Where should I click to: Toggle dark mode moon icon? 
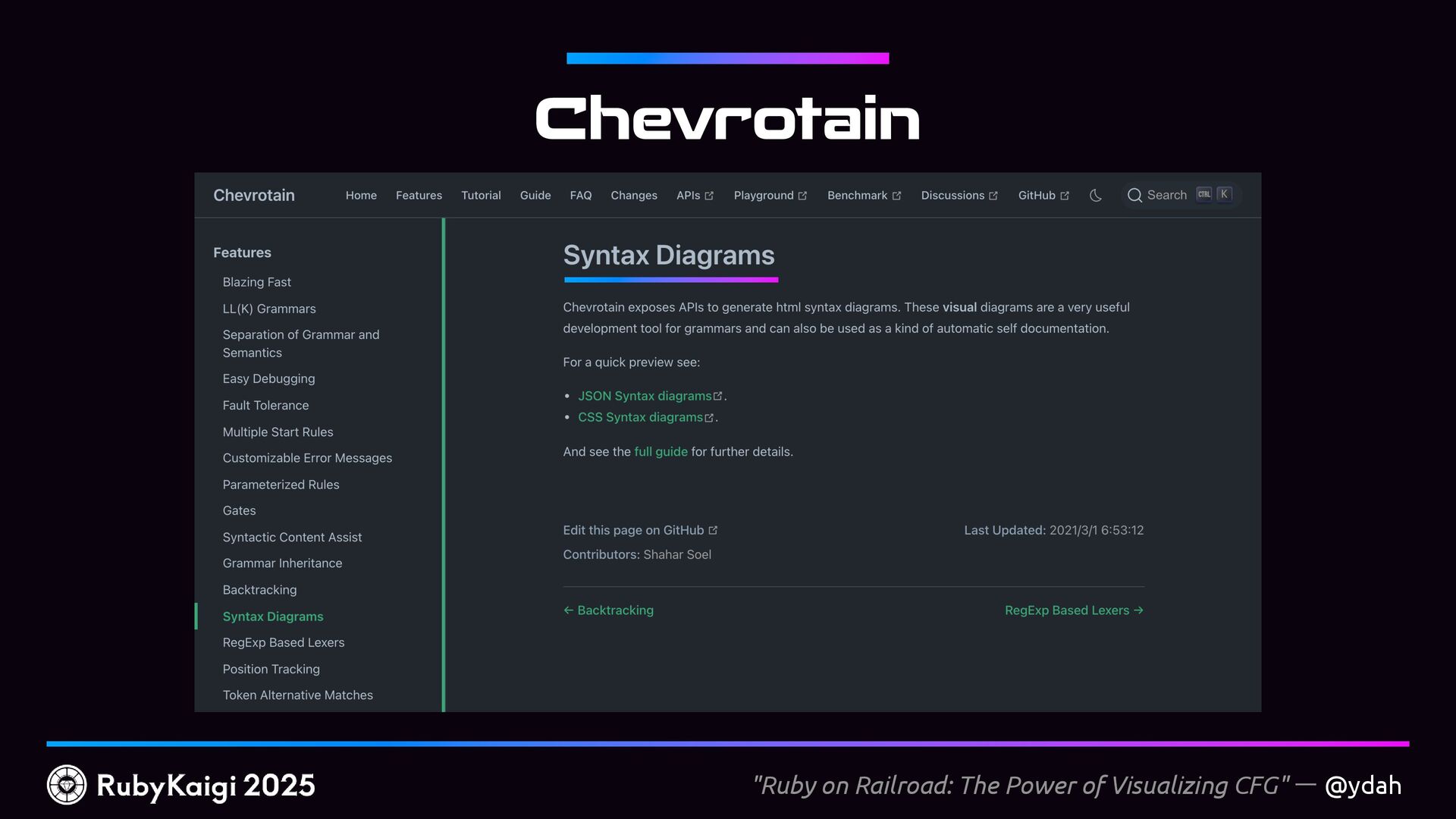1095,196
